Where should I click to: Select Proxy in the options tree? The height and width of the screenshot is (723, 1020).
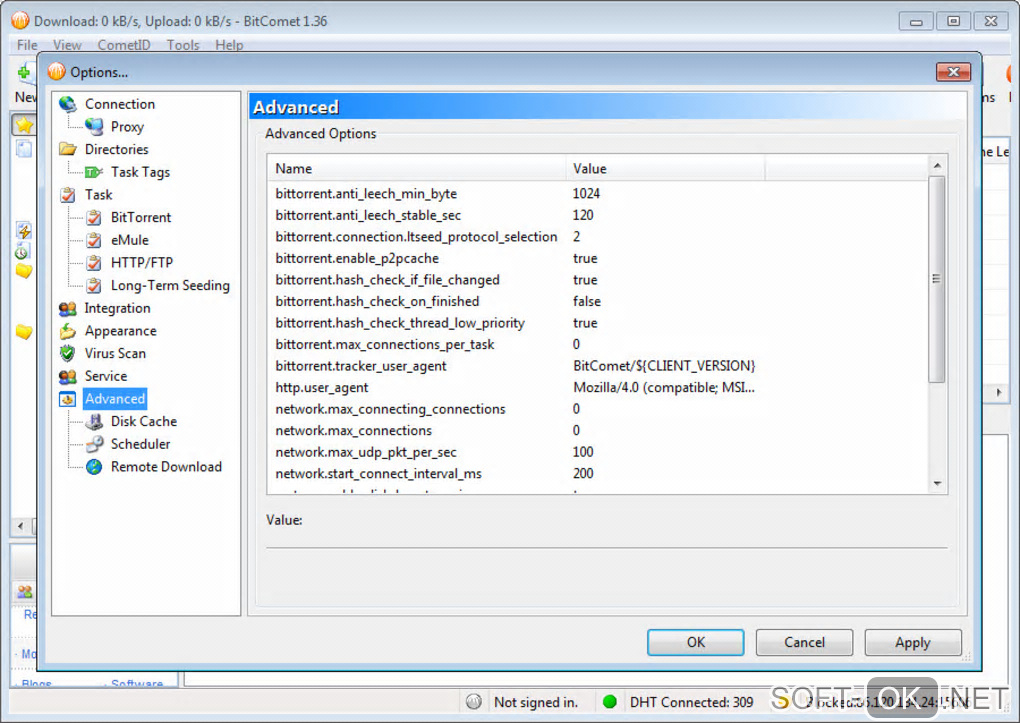[127, 127]
